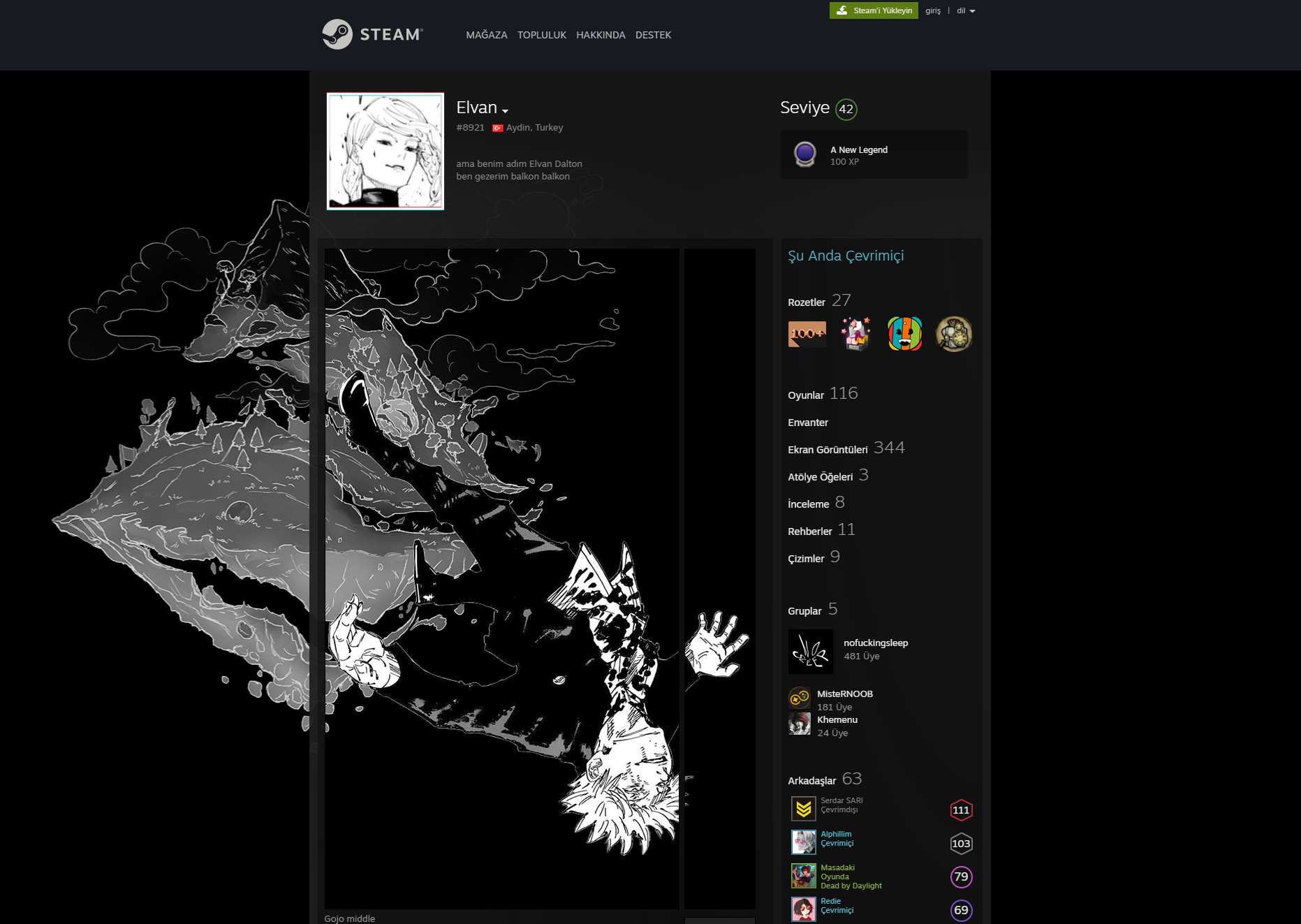
Task: Open Masadaki's profile name
Action: click(837, 867)
